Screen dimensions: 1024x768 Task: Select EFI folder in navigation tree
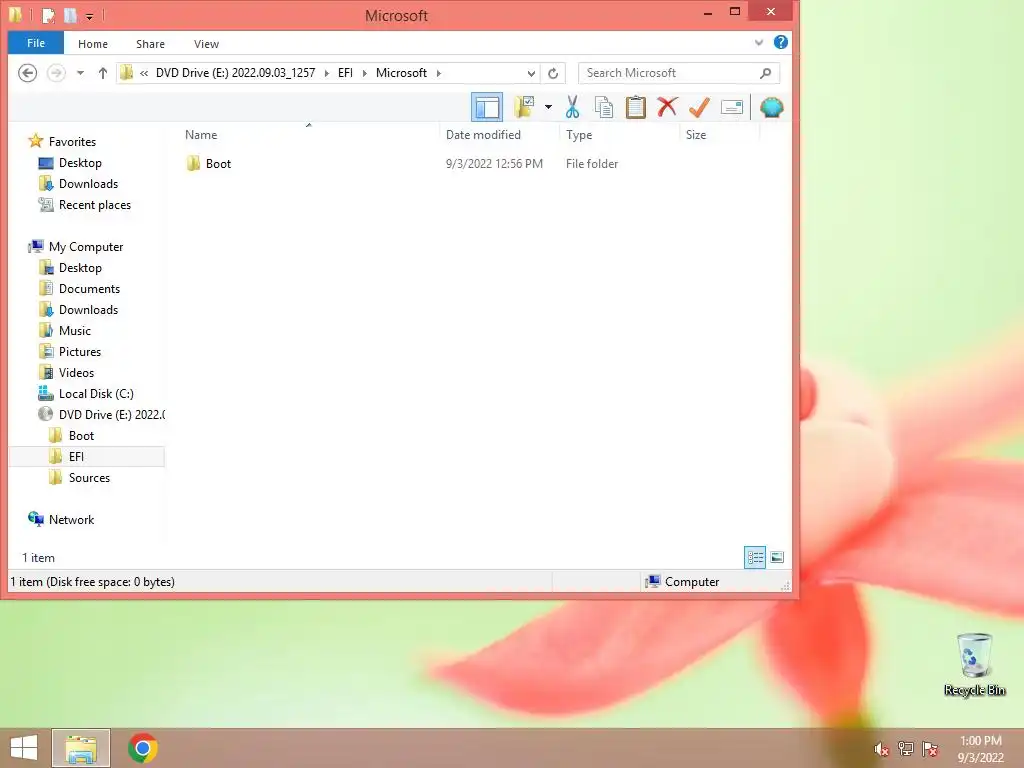(x=76, y=456)
